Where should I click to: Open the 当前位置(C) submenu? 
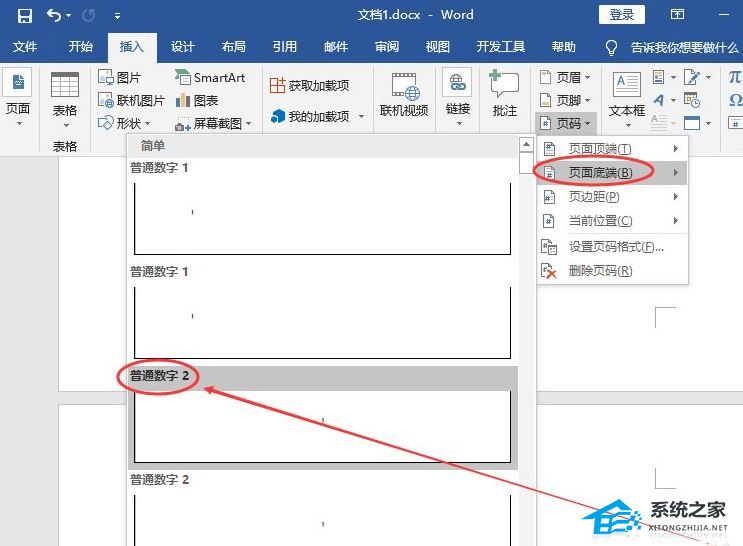tap(612, 221)
